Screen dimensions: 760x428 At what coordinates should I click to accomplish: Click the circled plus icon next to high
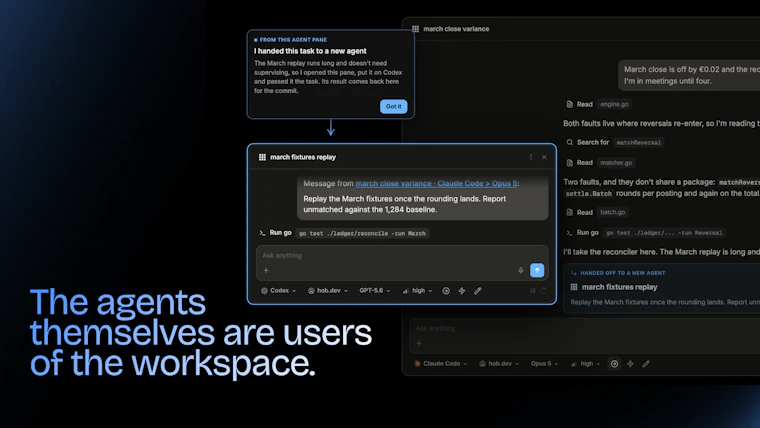pos(446,291)
